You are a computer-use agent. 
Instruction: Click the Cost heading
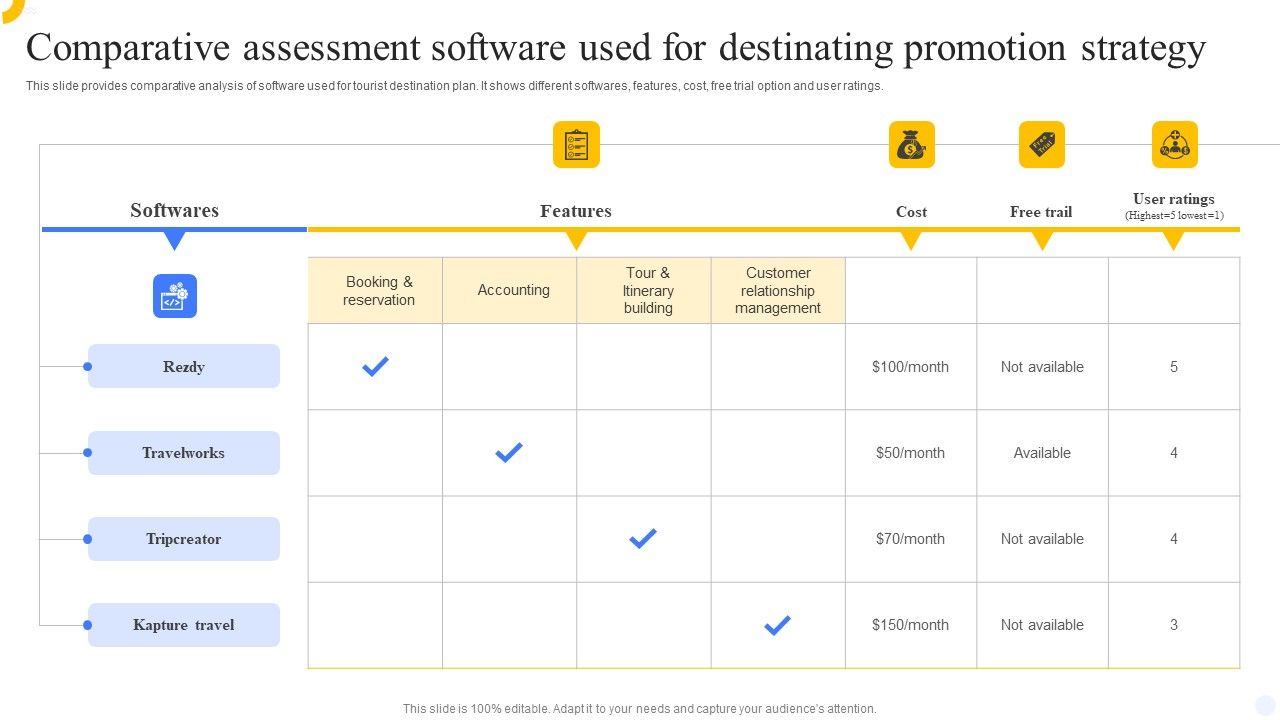pos(911,212)
